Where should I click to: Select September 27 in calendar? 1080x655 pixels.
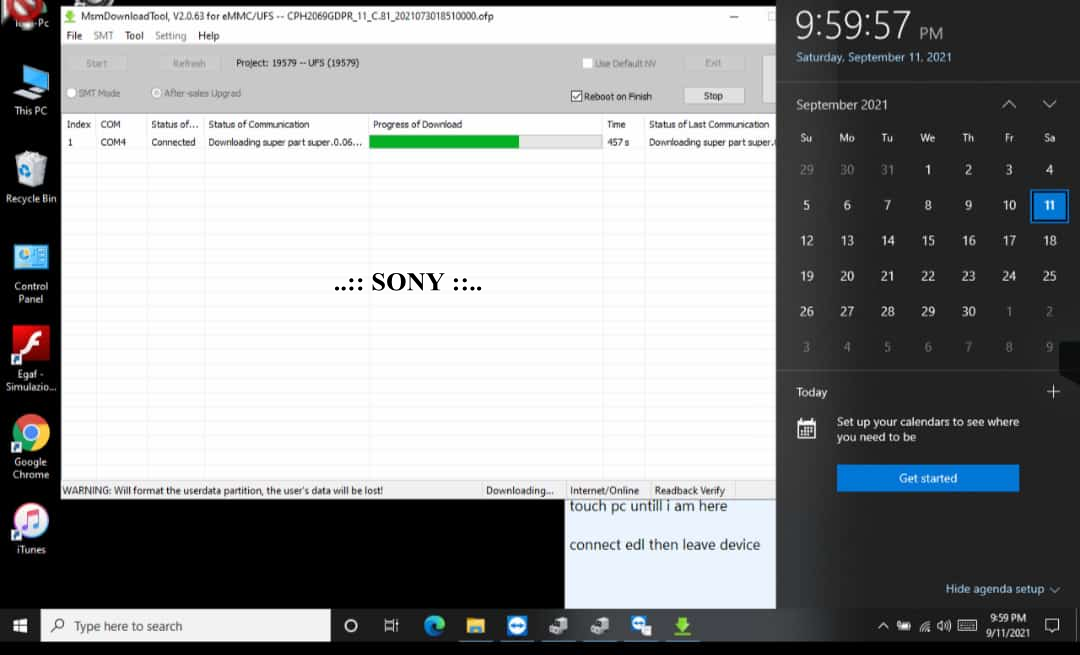coord(847,311)
